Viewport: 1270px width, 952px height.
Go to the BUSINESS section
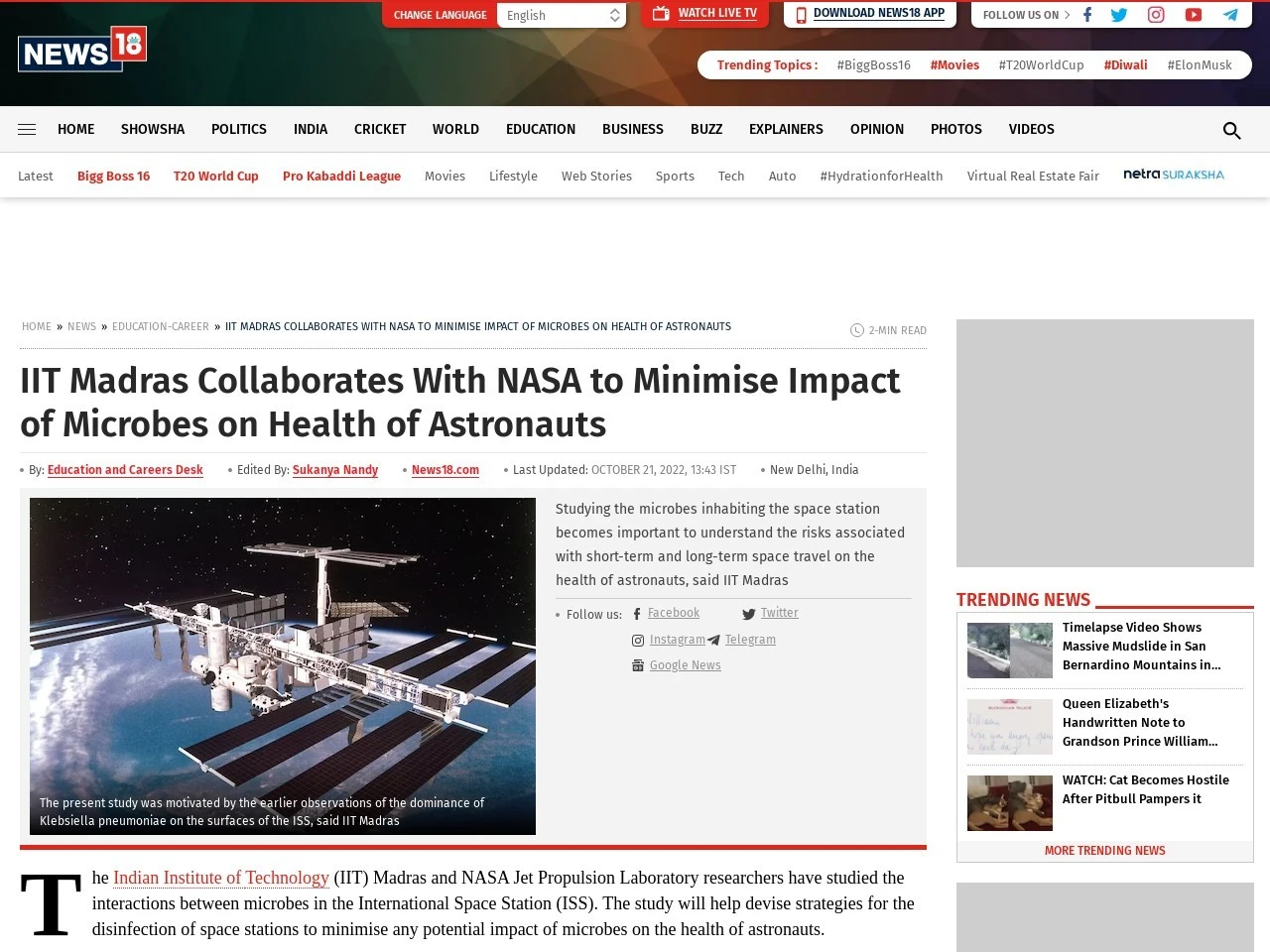(x=633, y=129)
